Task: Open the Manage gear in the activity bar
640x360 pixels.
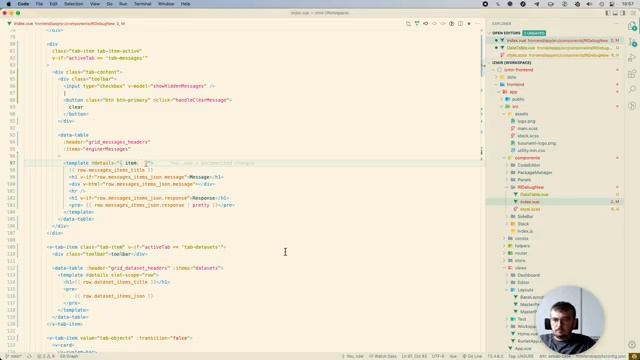Action: tap(632, 344)
